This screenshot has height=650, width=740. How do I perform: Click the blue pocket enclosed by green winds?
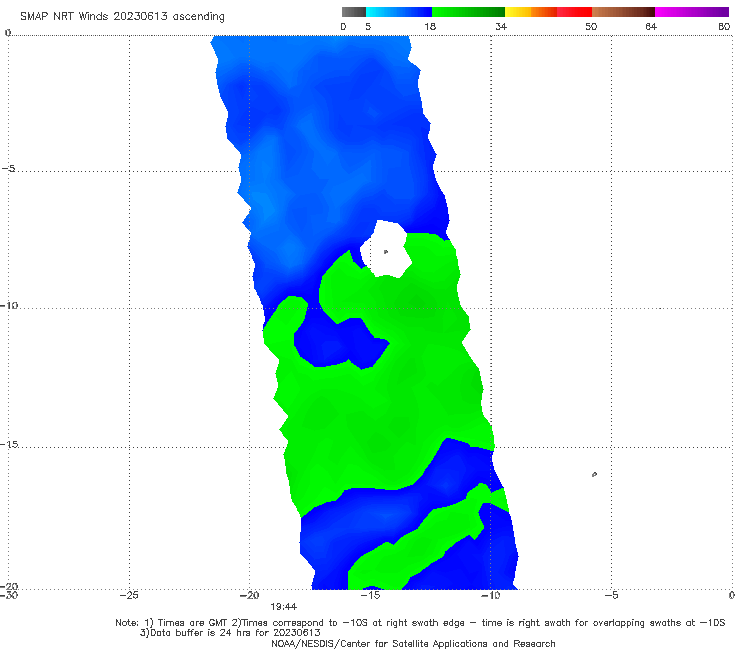coord(341,344)
